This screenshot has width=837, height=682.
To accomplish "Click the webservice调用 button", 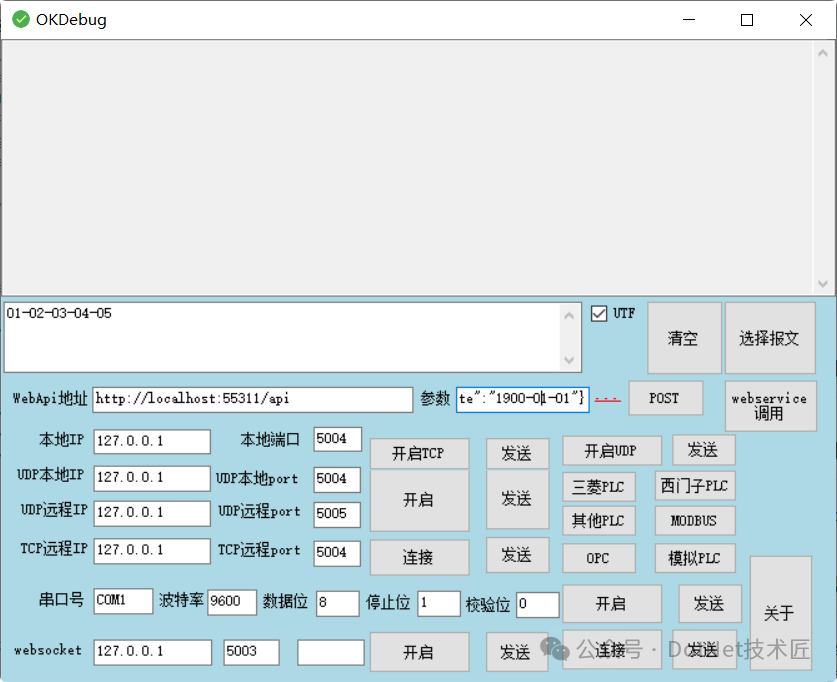I will point(770,406).
